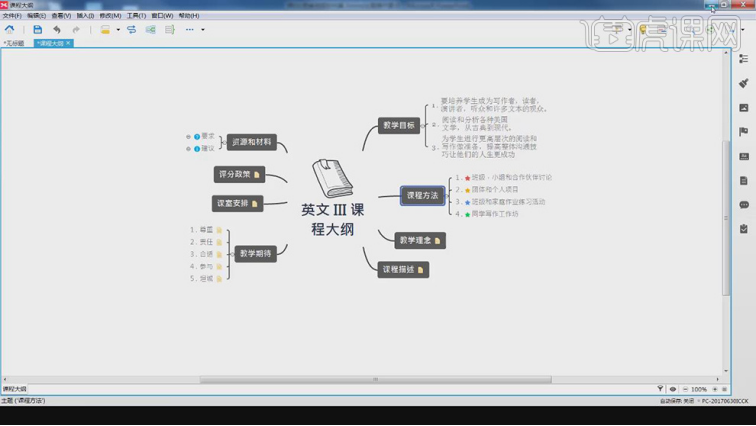
Task: Open the filter funnel in status bar
Action: tap(660, 389)
